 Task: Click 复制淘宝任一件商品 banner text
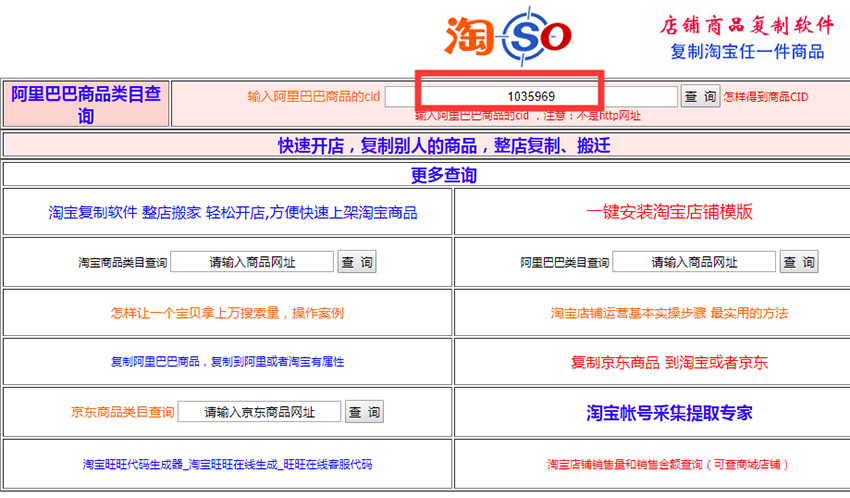(747, 51)
